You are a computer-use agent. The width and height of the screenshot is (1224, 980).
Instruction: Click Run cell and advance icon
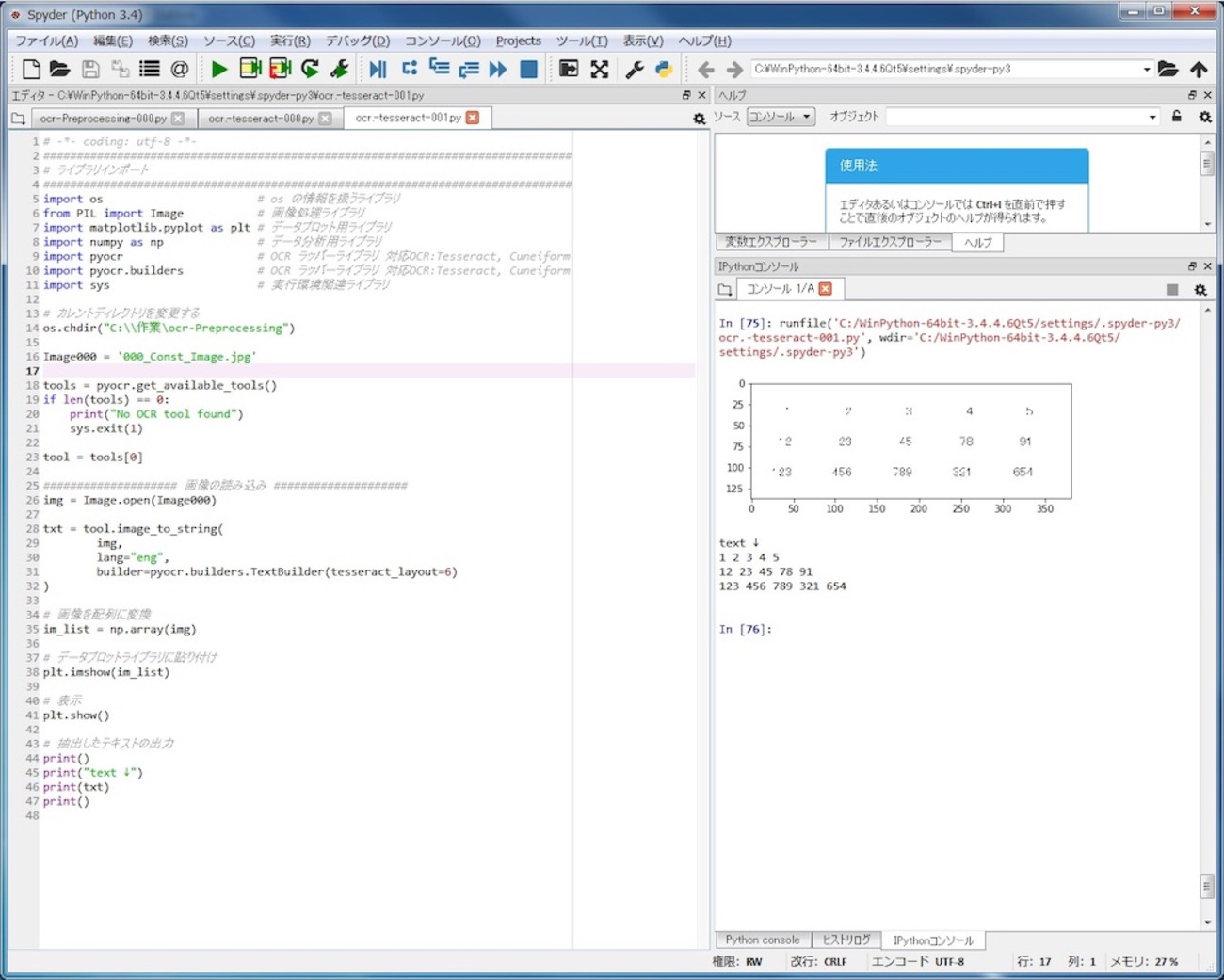point(280,69)
